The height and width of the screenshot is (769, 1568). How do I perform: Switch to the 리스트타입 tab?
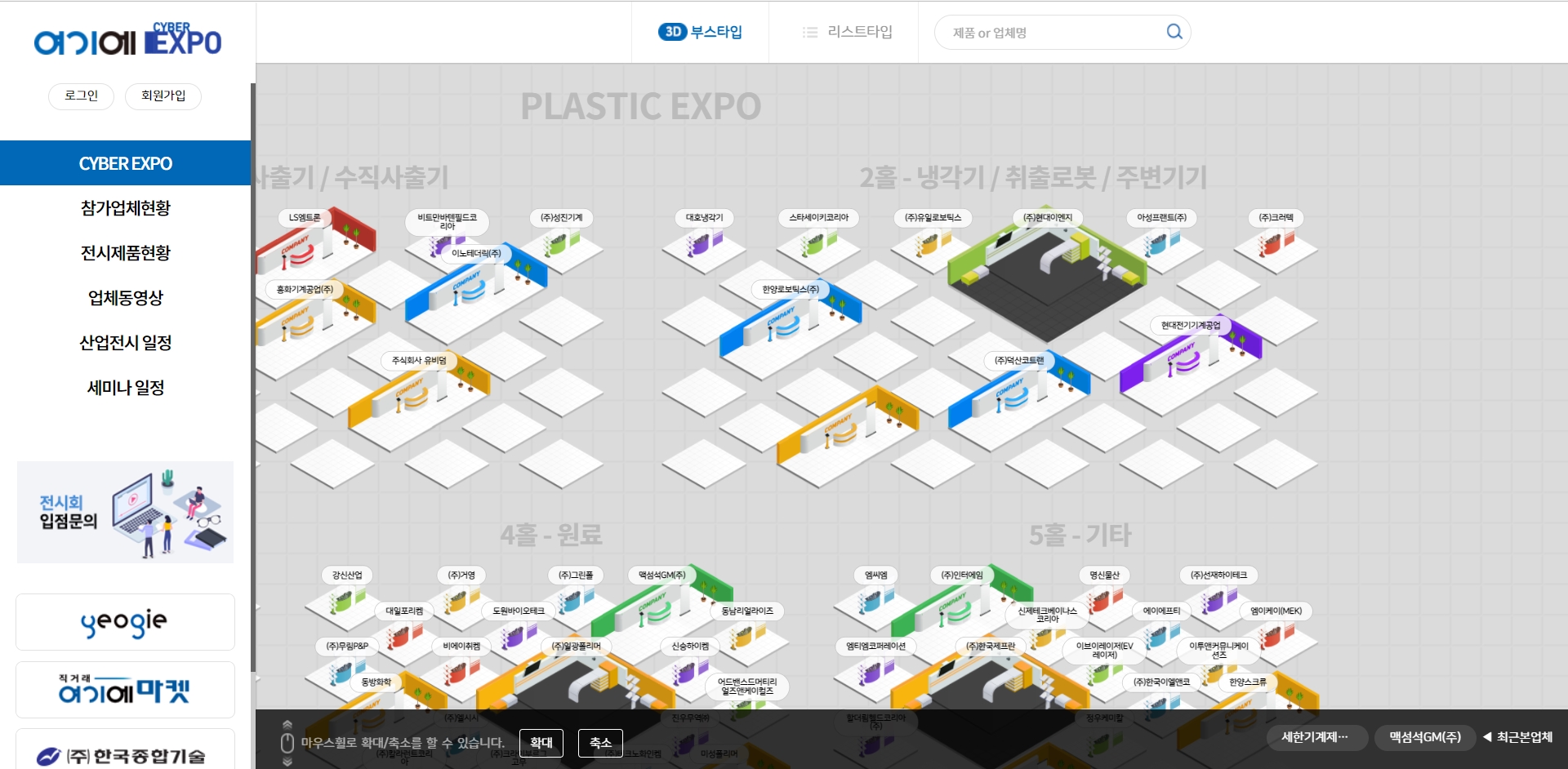(x=847, y=32)
